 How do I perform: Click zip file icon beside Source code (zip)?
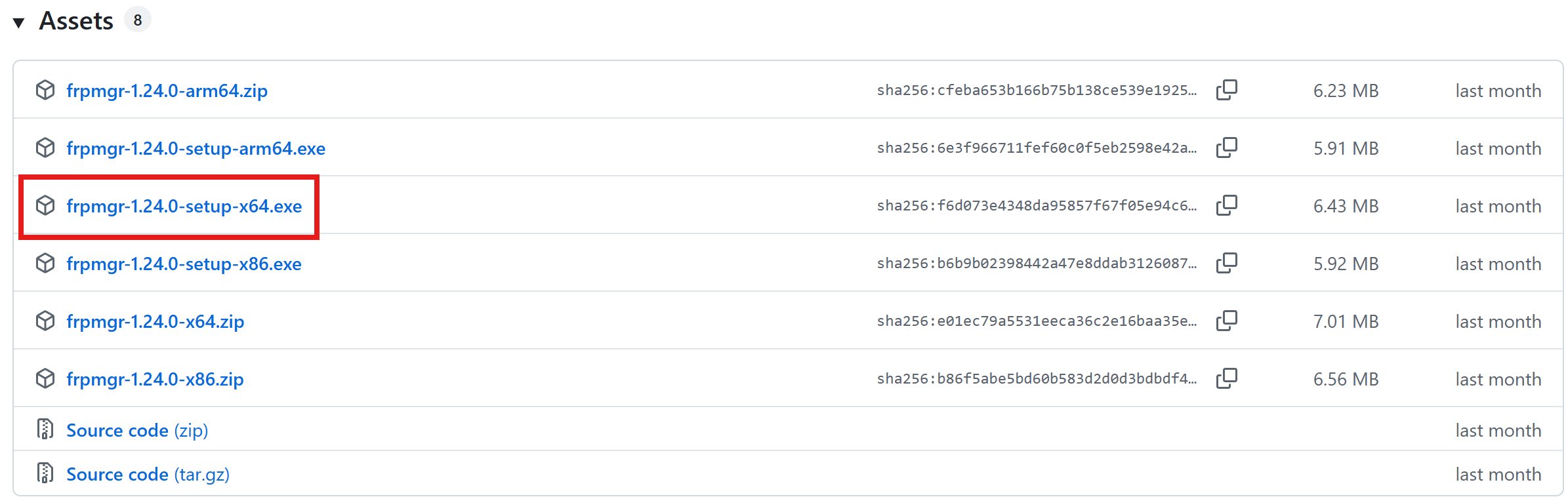[45, 429]
